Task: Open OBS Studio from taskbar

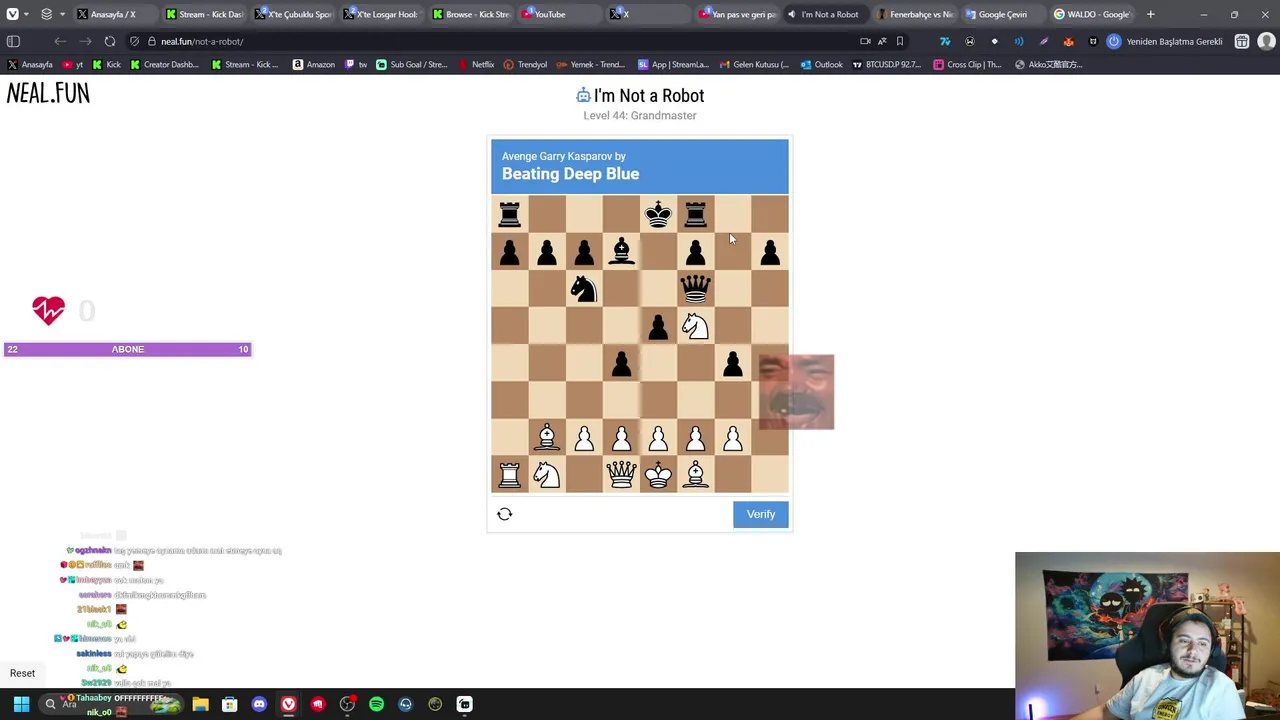Action: (x=347, y=704)
